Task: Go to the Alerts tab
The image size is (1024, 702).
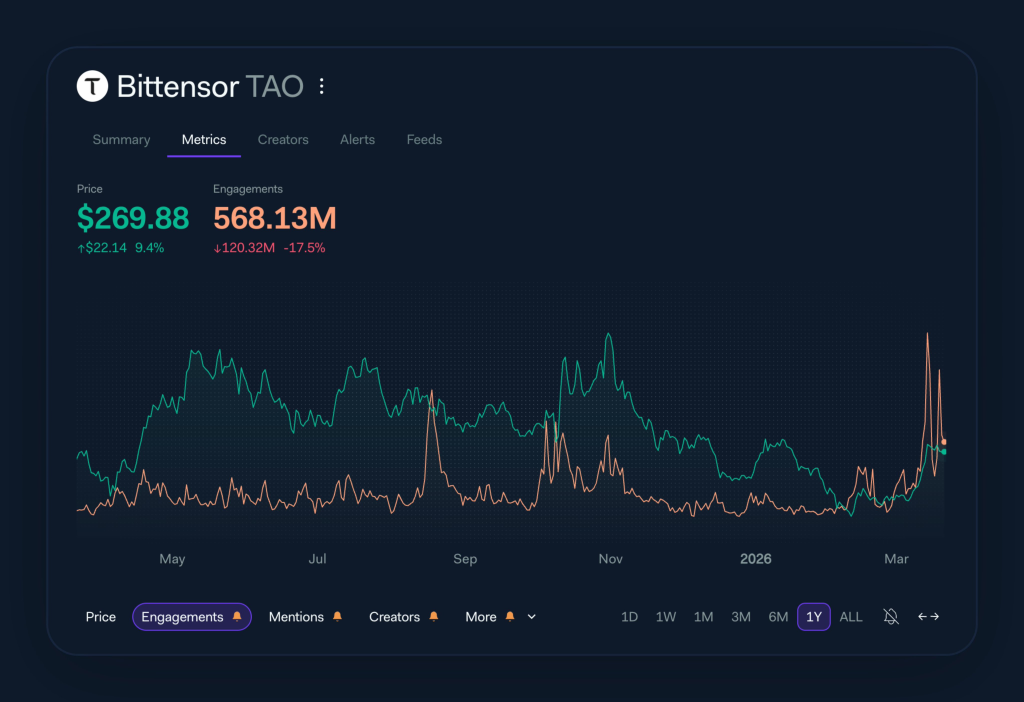Action: [357, 140]
